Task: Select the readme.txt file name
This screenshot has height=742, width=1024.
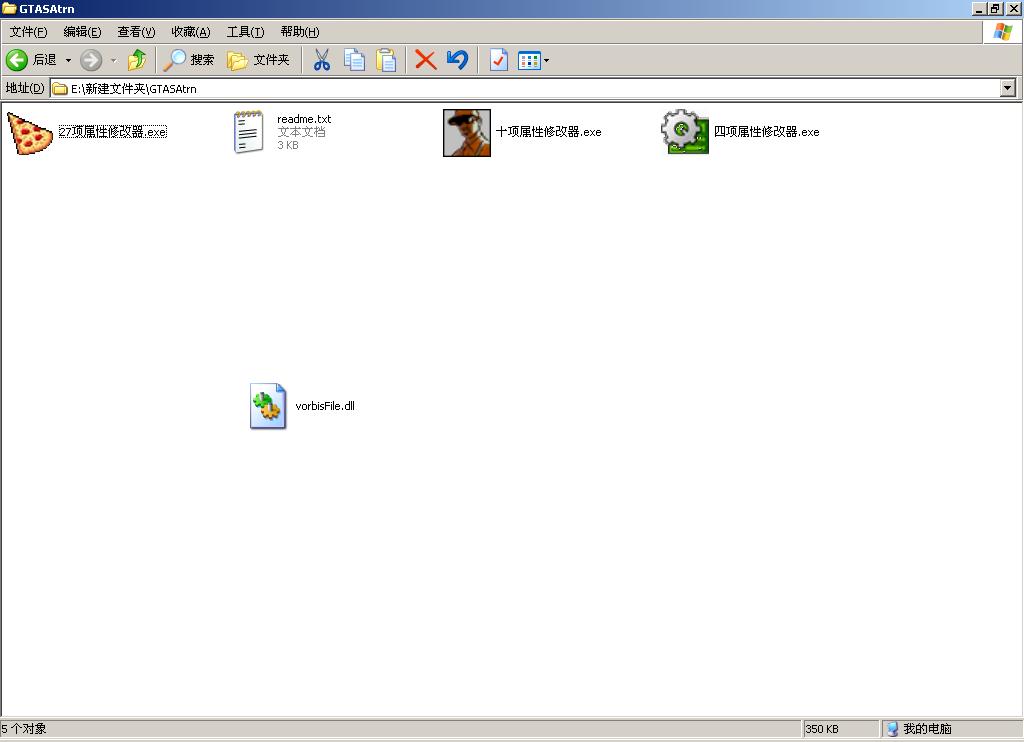Action: 304,119
